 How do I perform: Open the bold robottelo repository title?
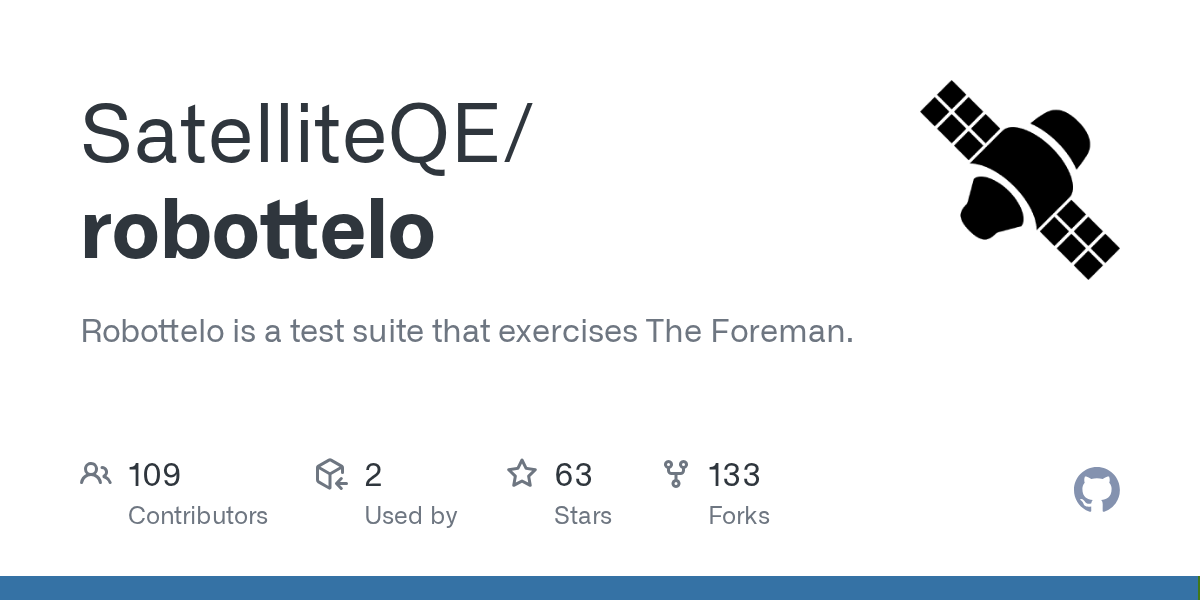(257, 231)
